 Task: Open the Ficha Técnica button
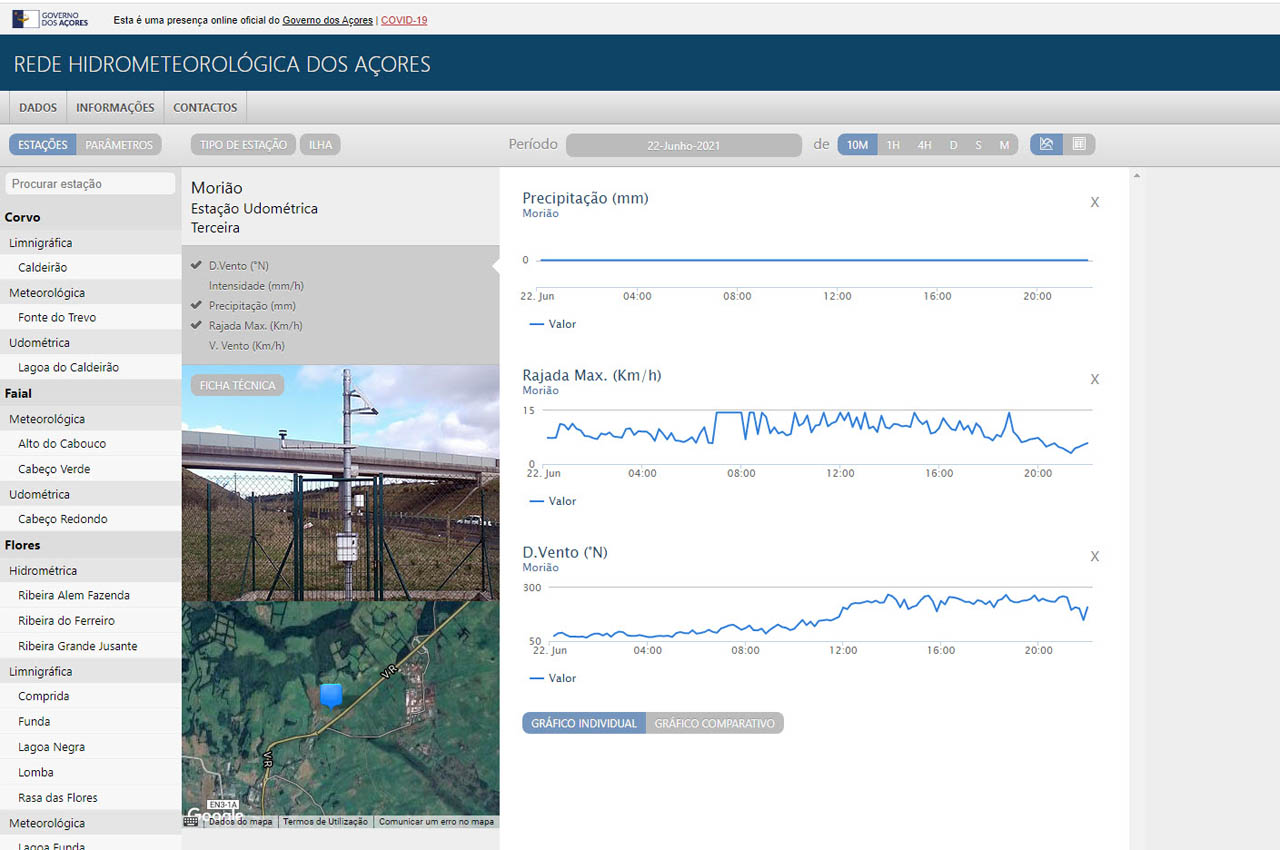(237, 385)
